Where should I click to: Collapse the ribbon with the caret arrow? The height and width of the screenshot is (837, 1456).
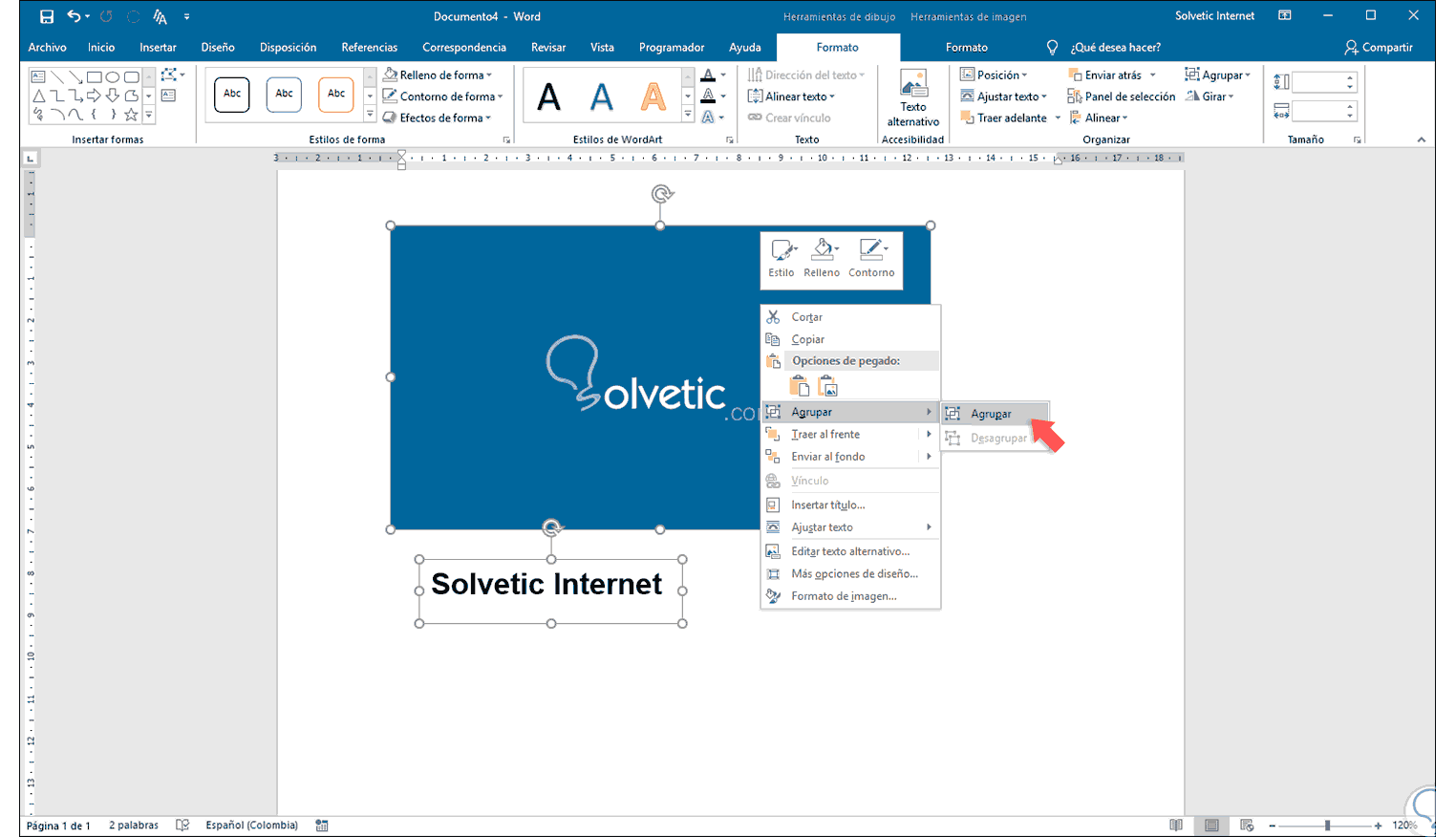(1422, 139)
